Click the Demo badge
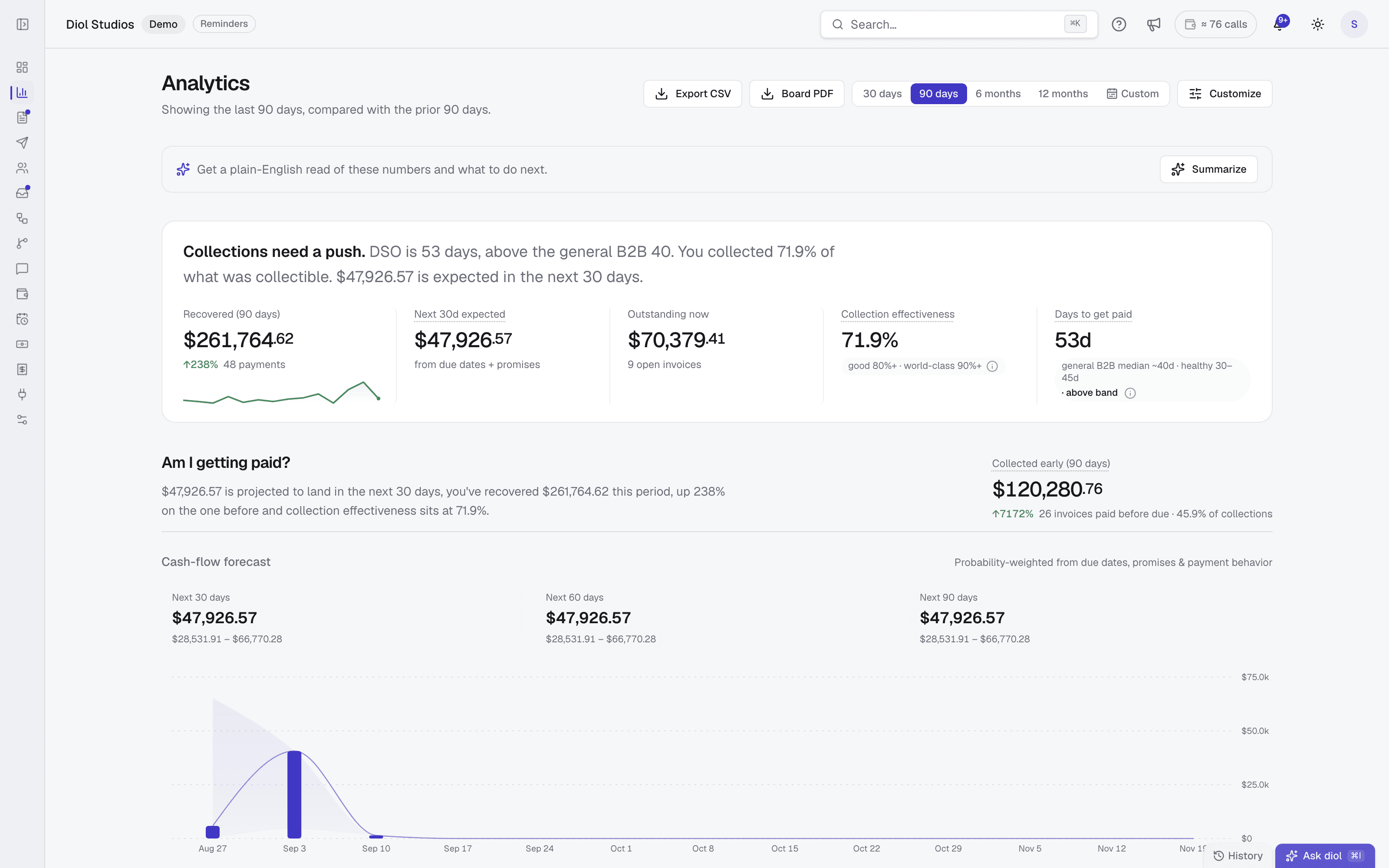Screen dimensions: 1389x868 [x=164, y=24]
